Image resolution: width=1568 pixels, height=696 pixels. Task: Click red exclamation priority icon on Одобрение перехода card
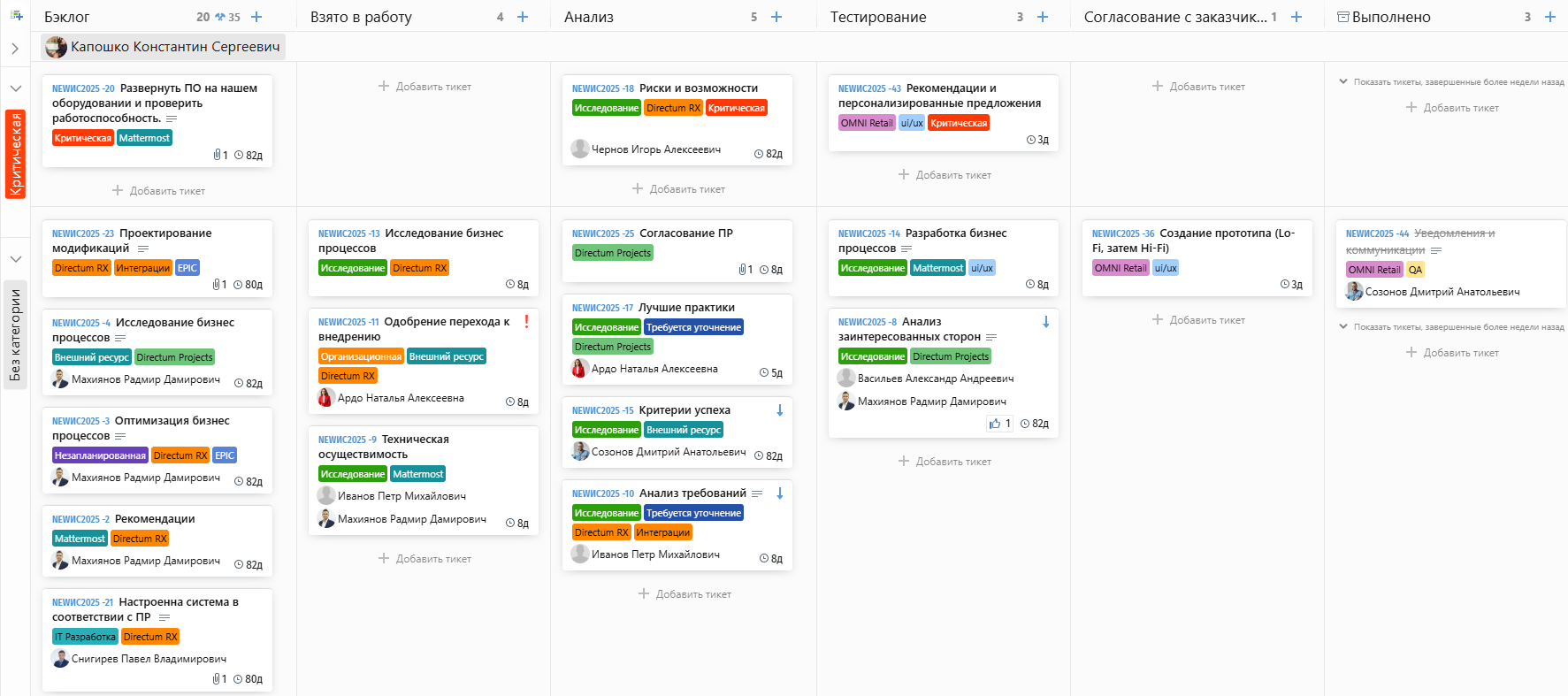[526, 322]
